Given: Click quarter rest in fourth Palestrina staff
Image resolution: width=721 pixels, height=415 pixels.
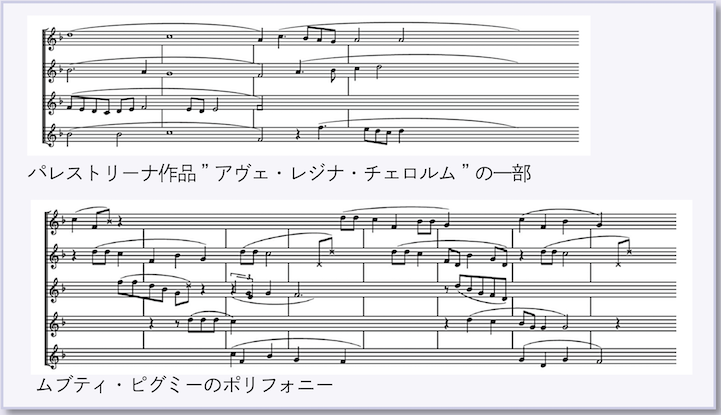Looking at the screenshot, I should click(x=298, y=135).
